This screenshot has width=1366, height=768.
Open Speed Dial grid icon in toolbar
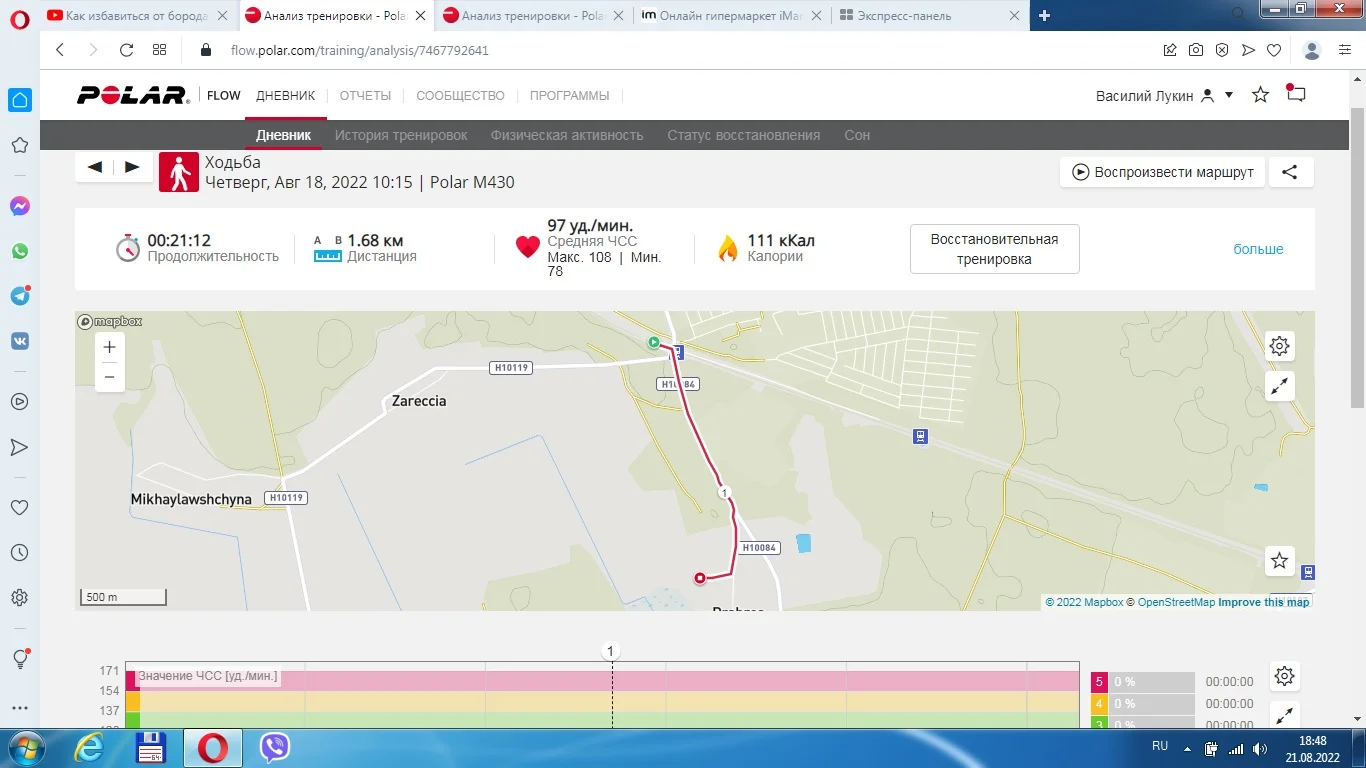click(x=160, y=50)
